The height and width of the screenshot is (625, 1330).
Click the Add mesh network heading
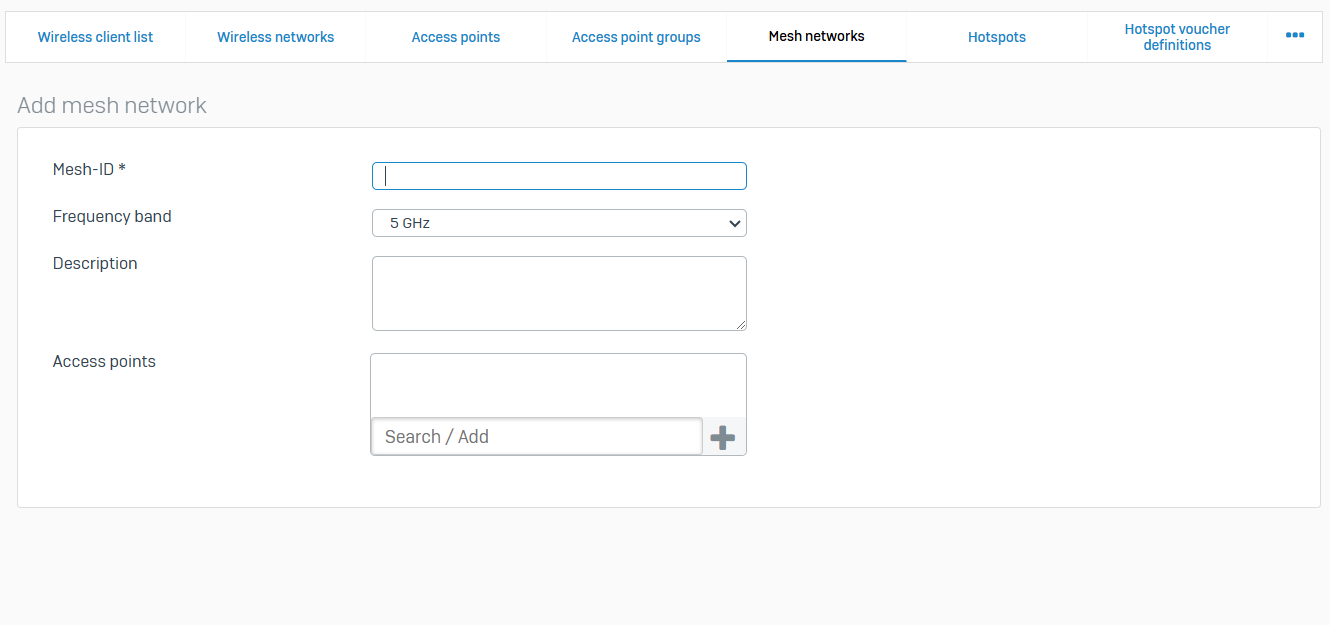click(x=112, y=106)
